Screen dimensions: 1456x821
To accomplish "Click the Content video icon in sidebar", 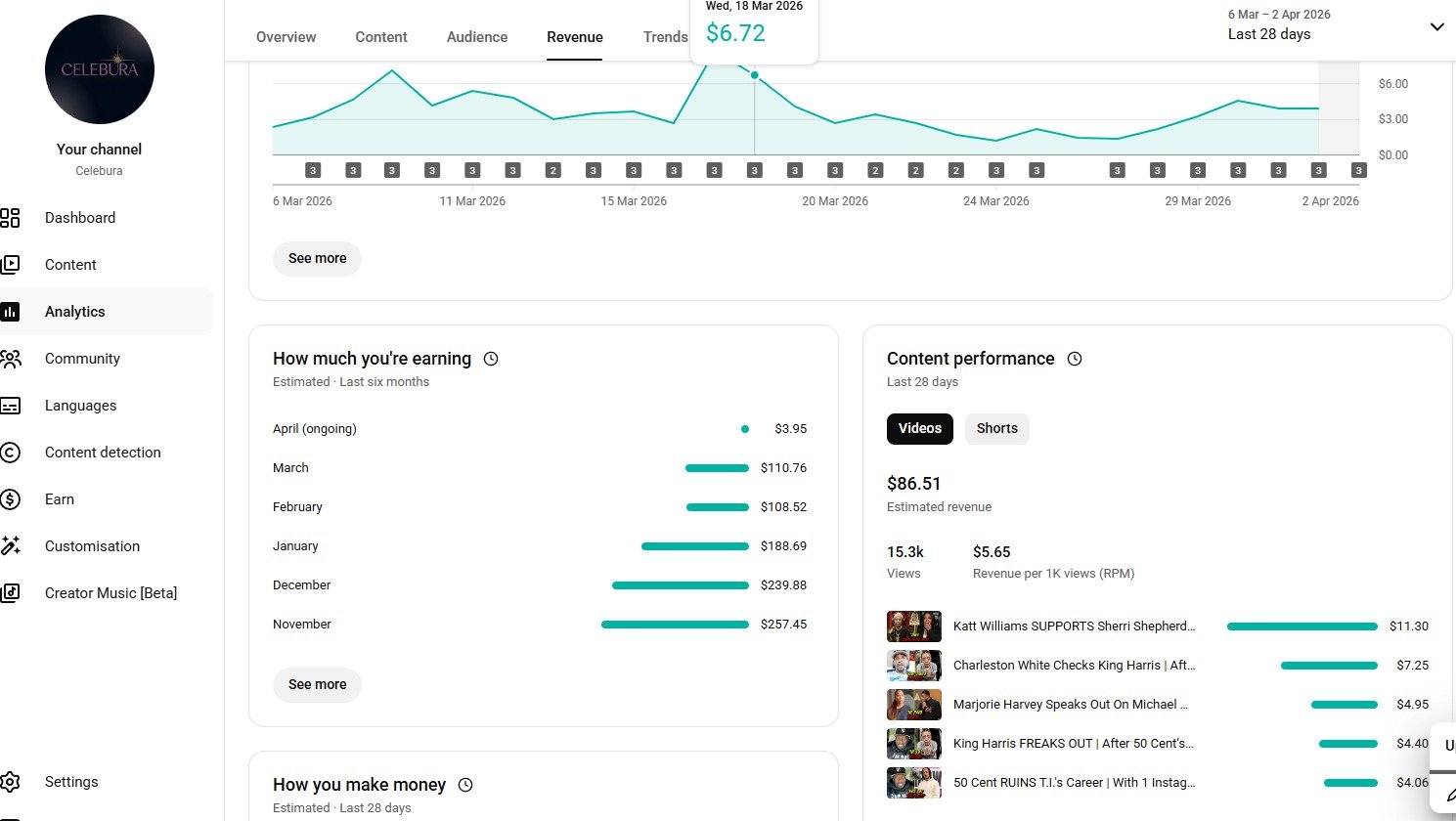I will (x=11, y=265).
